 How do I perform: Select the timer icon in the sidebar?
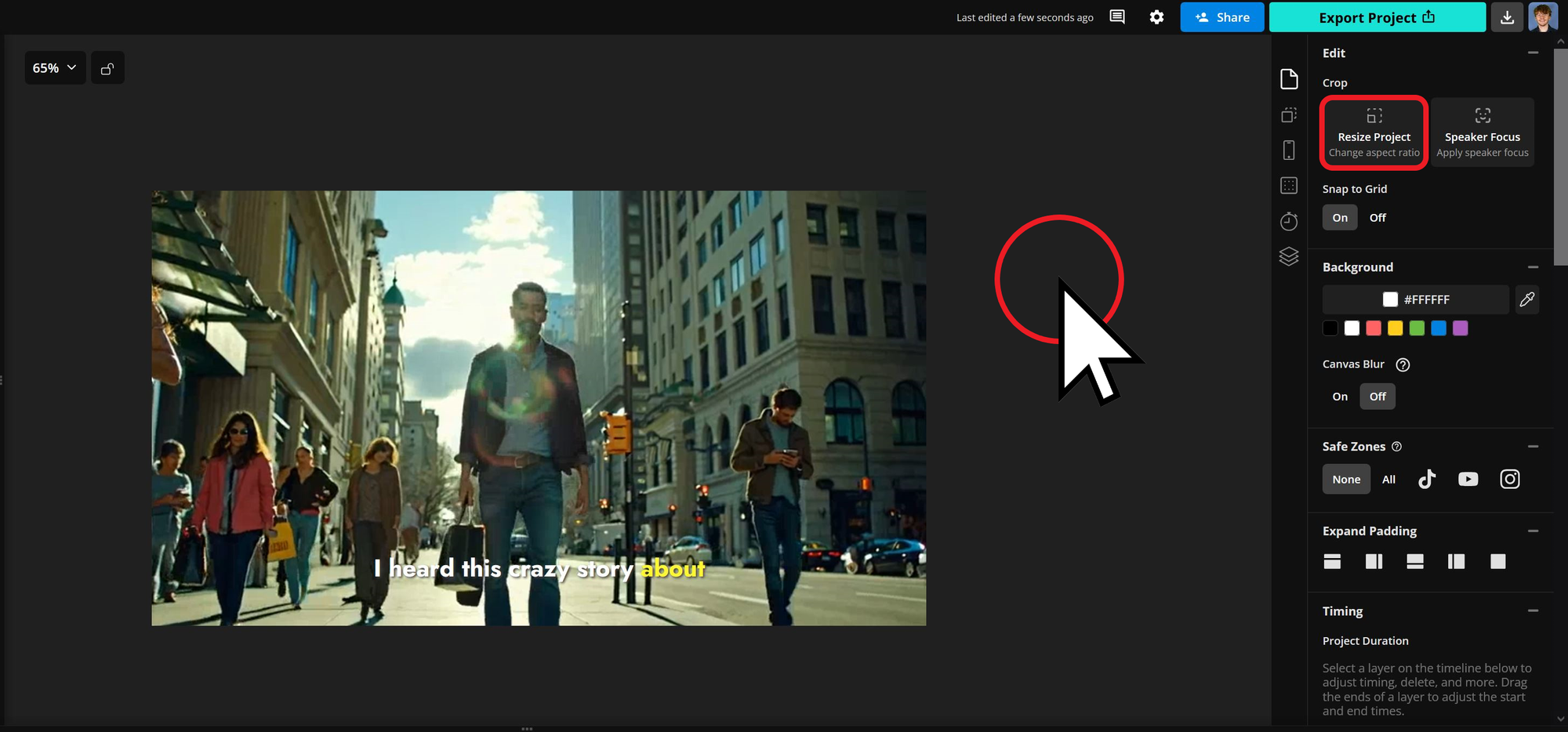(1289, 221)
